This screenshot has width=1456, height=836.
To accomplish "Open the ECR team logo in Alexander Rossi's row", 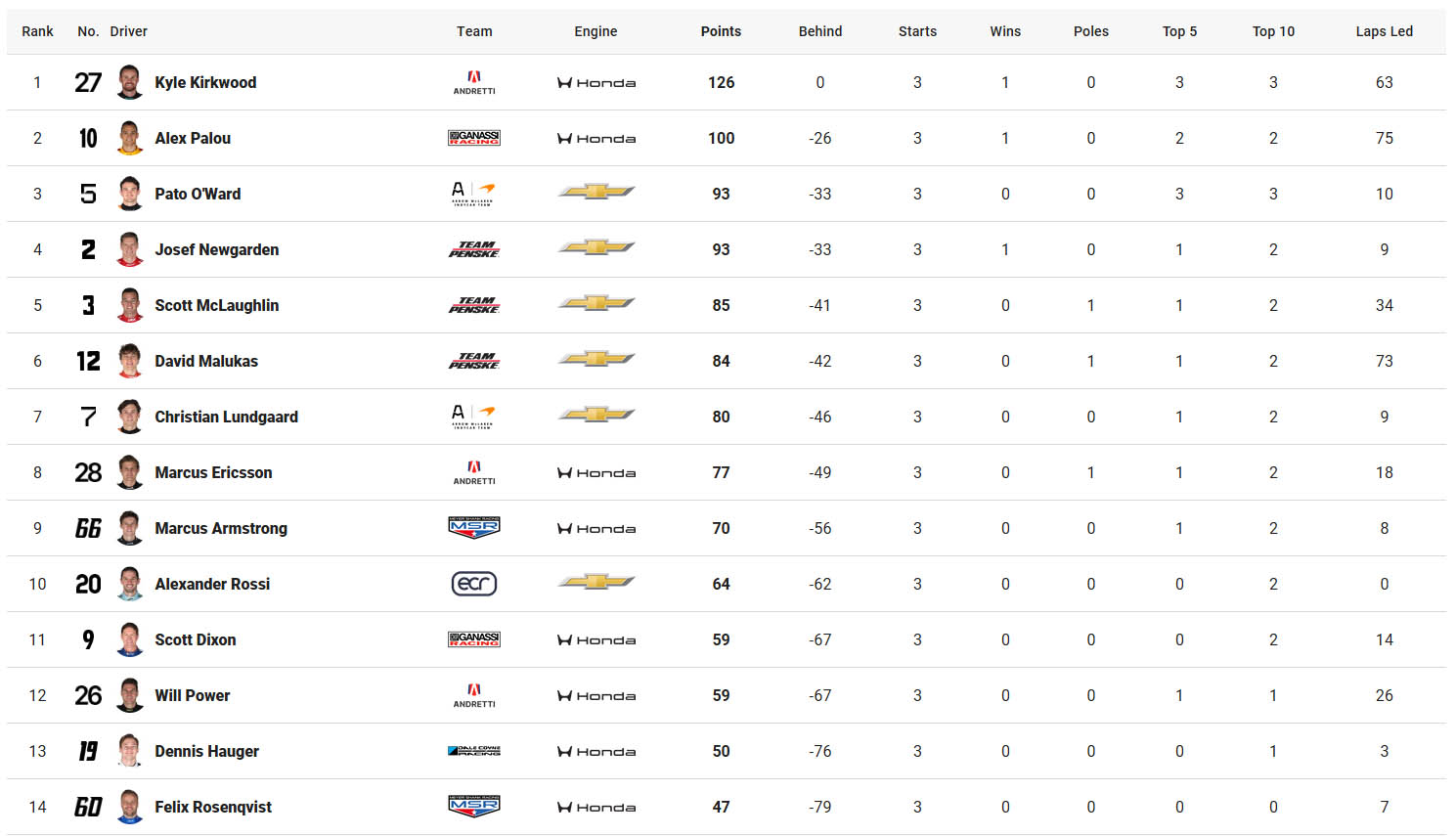I will coord(473,584).
